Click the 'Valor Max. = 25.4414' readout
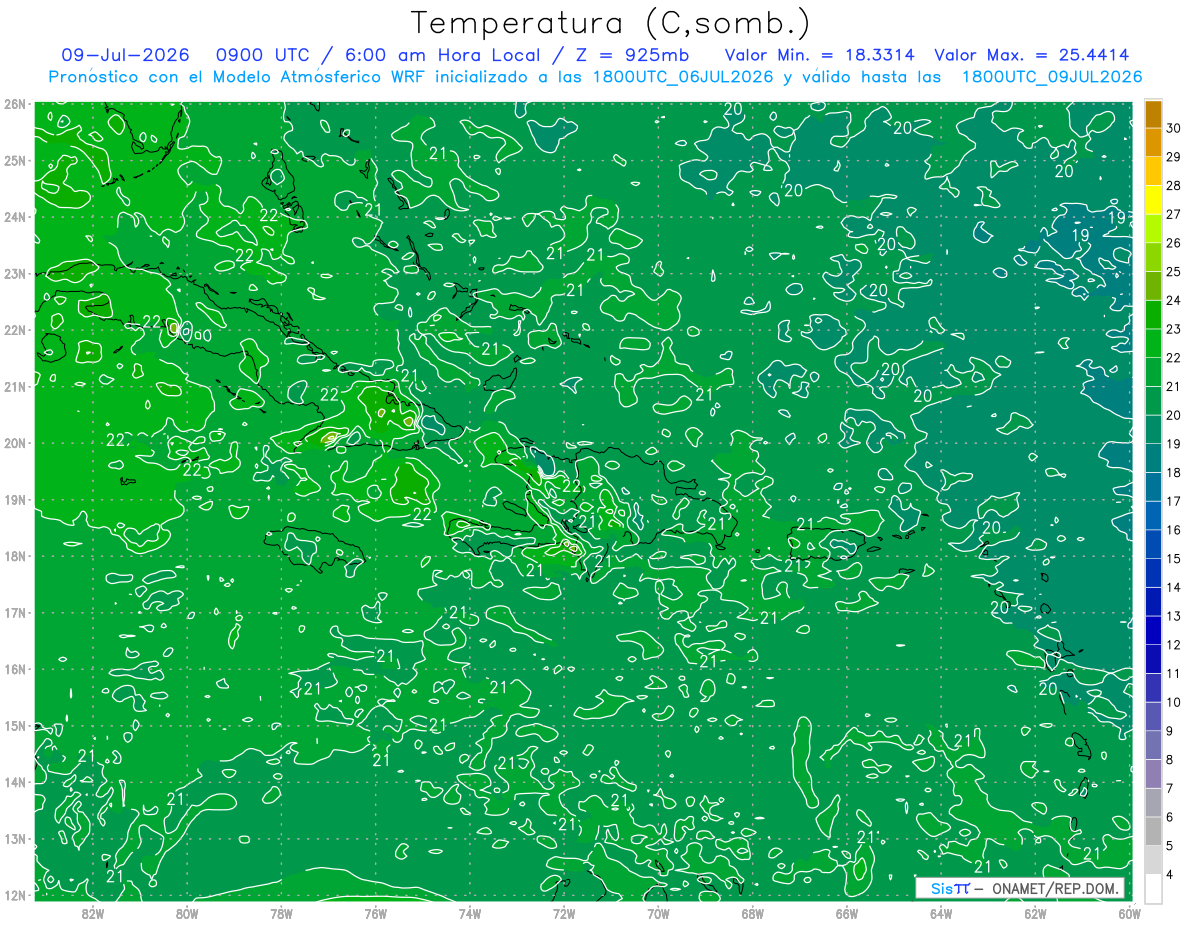 coord(1032,55)
